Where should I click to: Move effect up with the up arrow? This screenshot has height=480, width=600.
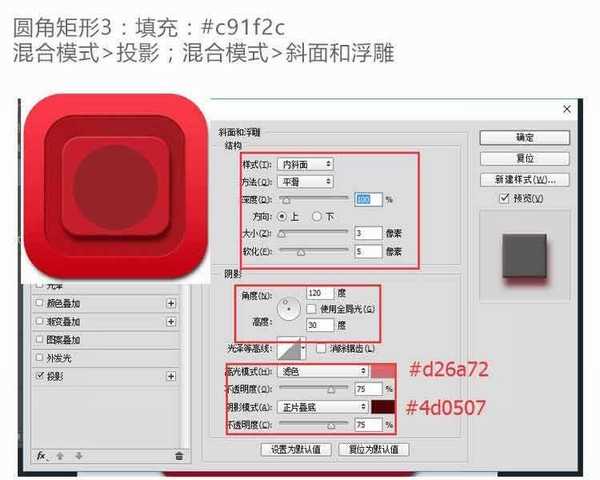click(62, 455)
